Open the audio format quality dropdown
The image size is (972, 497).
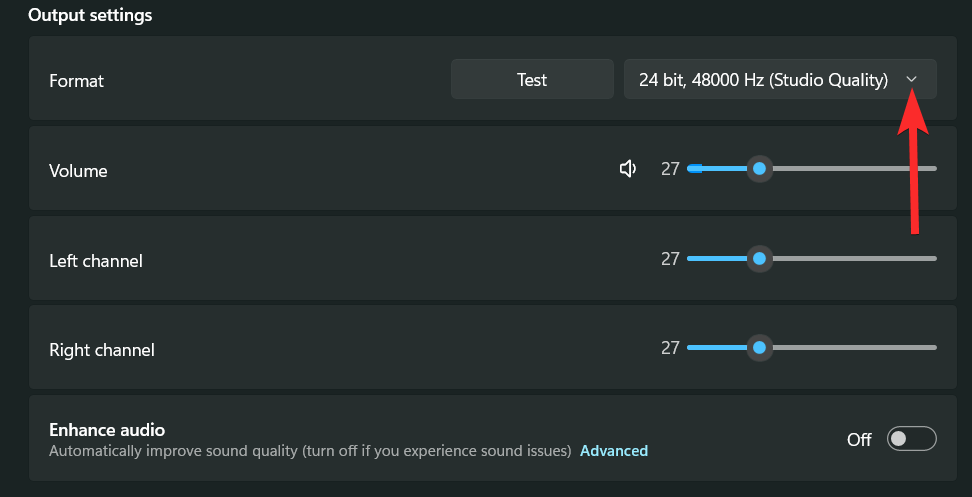pyautogui.click(x=780, y=80)
